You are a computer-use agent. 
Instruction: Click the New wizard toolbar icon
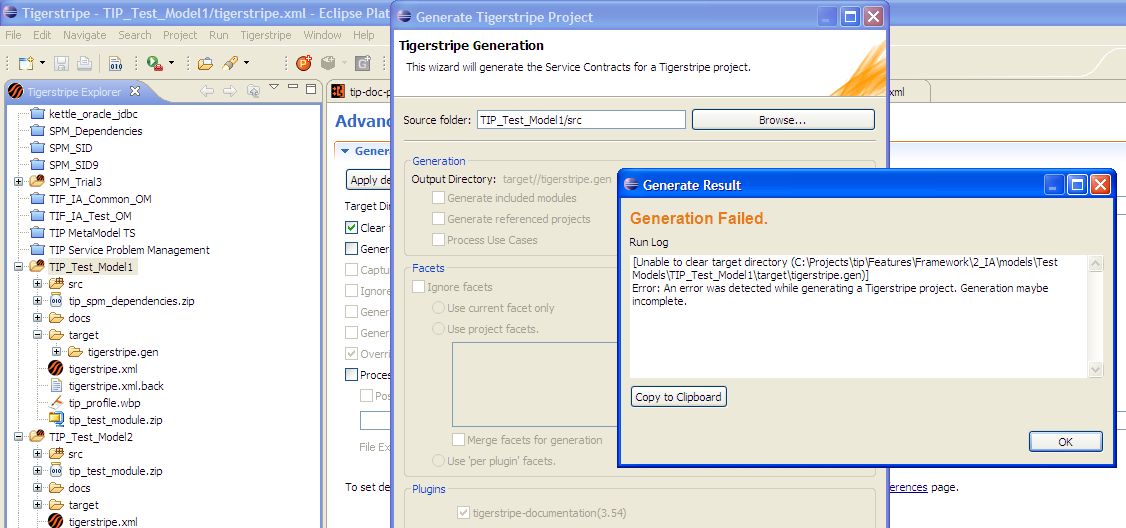[26, 63]
